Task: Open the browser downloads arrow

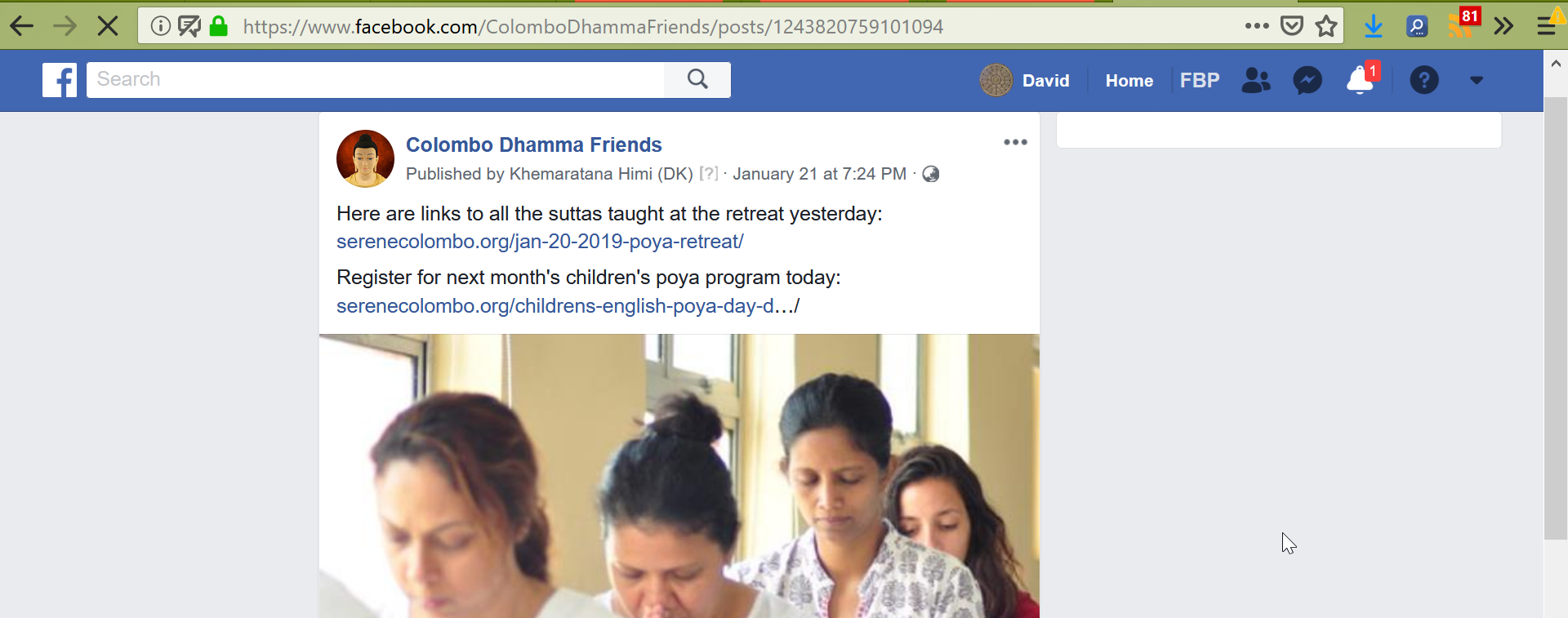Action: click(1374, 26)
